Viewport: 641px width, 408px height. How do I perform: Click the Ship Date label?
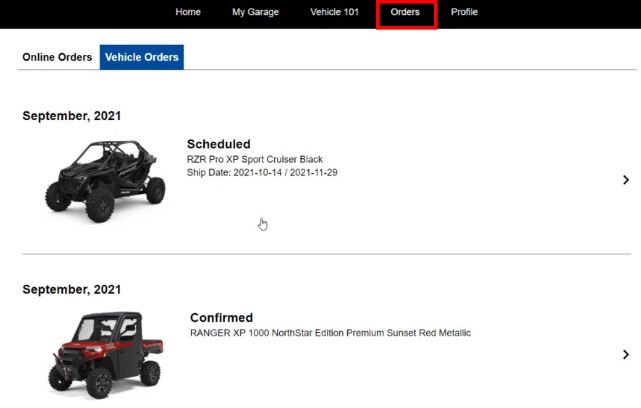pos(208,172)
